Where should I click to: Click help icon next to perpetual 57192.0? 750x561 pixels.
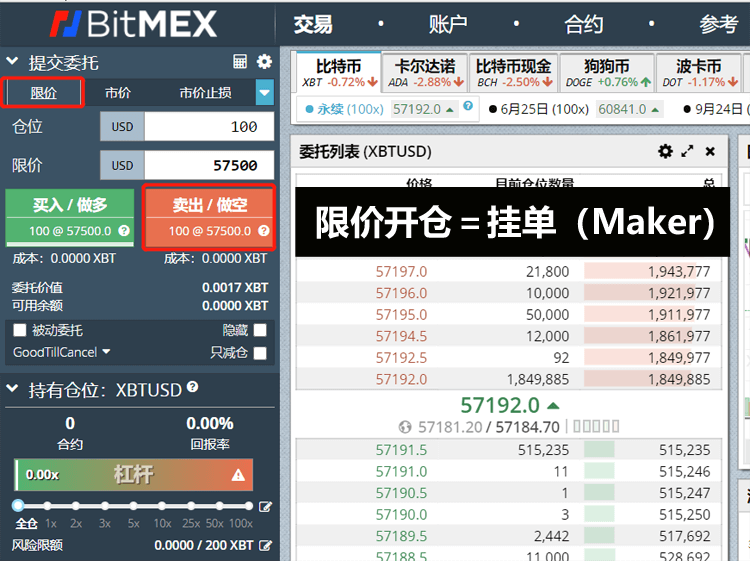pos(468,106)
